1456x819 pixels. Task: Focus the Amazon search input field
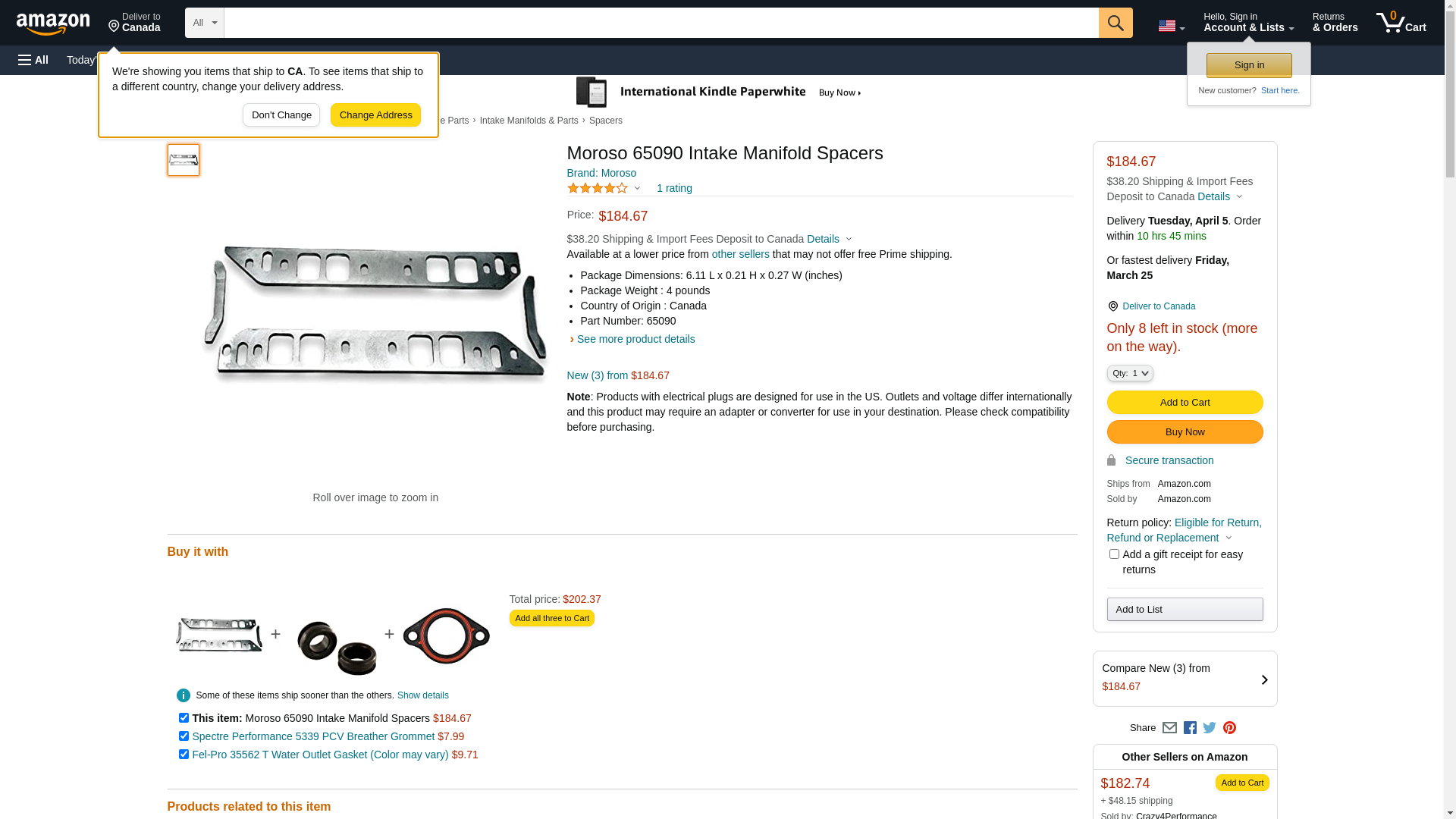(x=661, y=23)
